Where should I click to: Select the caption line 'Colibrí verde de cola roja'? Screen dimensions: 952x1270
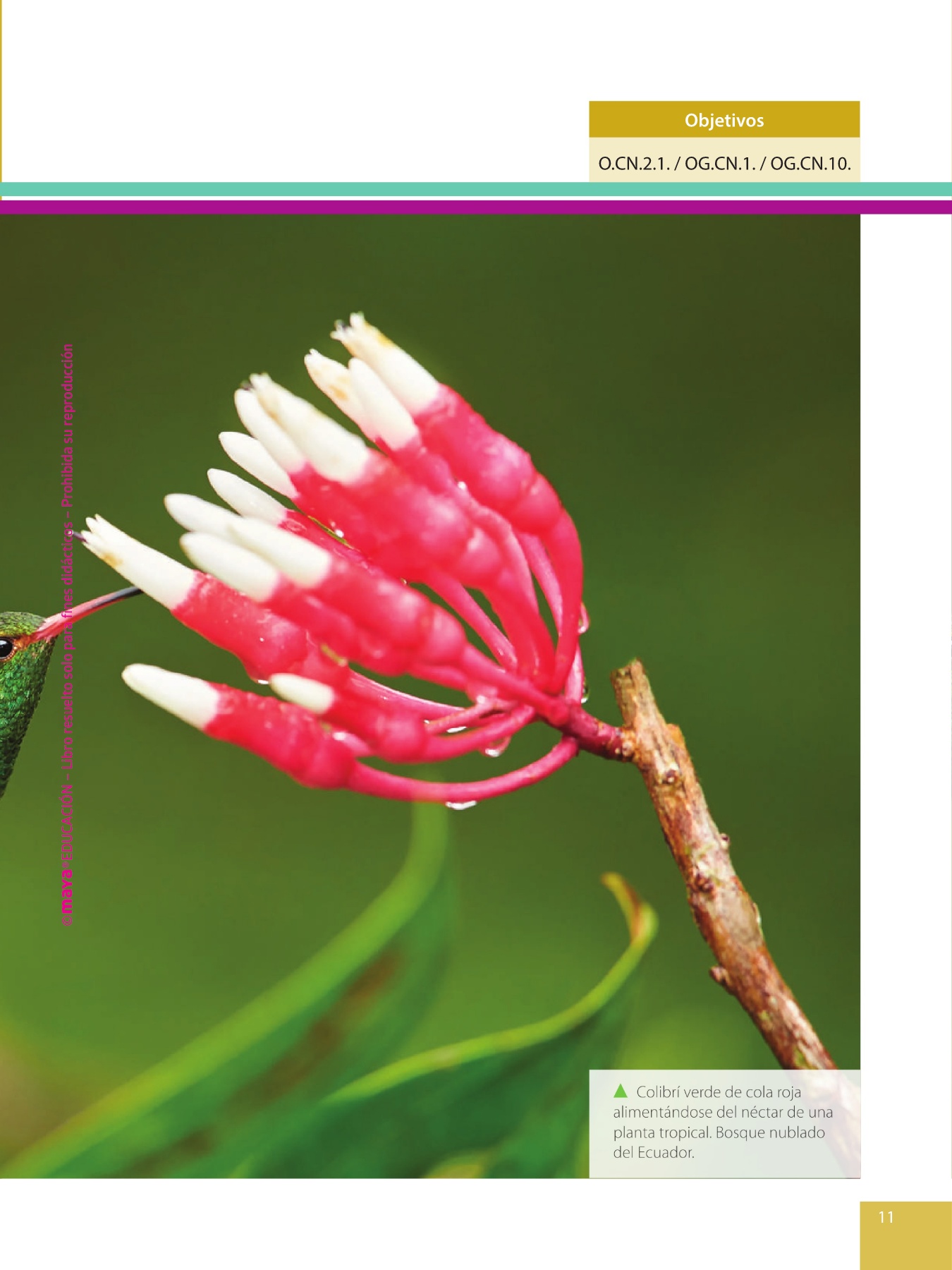718,1092
